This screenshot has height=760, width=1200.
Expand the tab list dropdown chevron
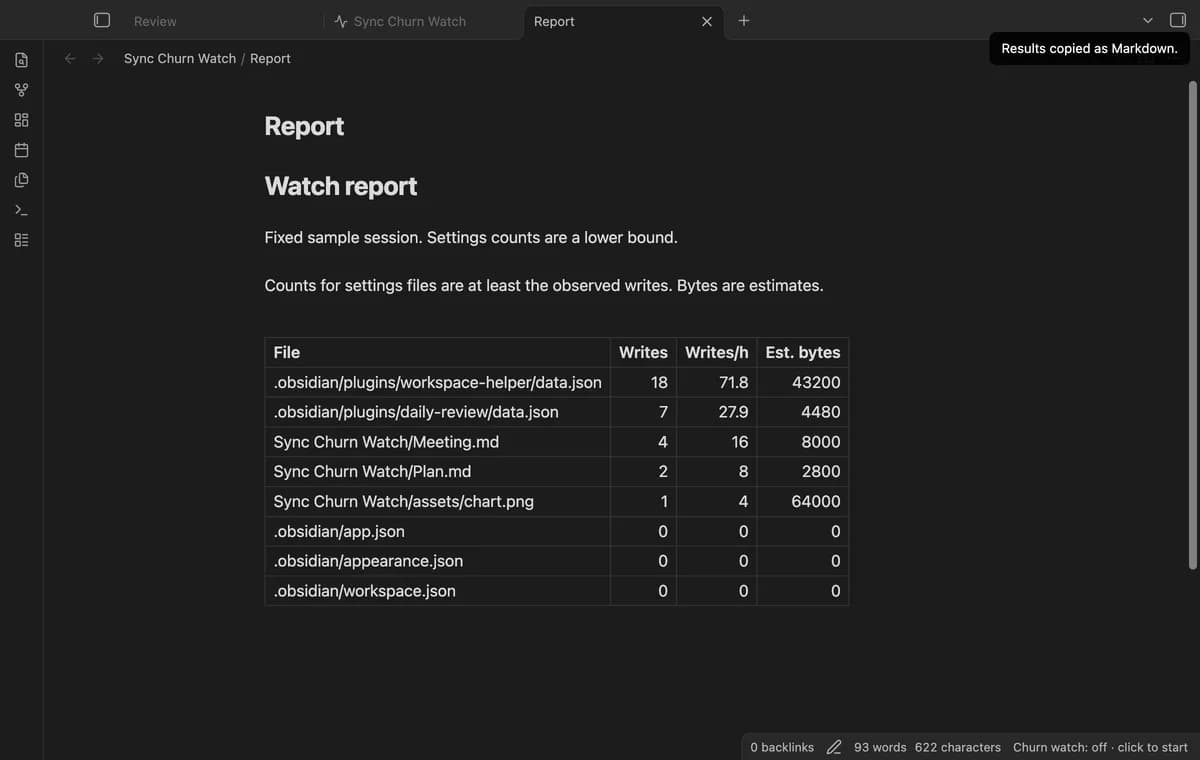click(x=1148, y=20)
